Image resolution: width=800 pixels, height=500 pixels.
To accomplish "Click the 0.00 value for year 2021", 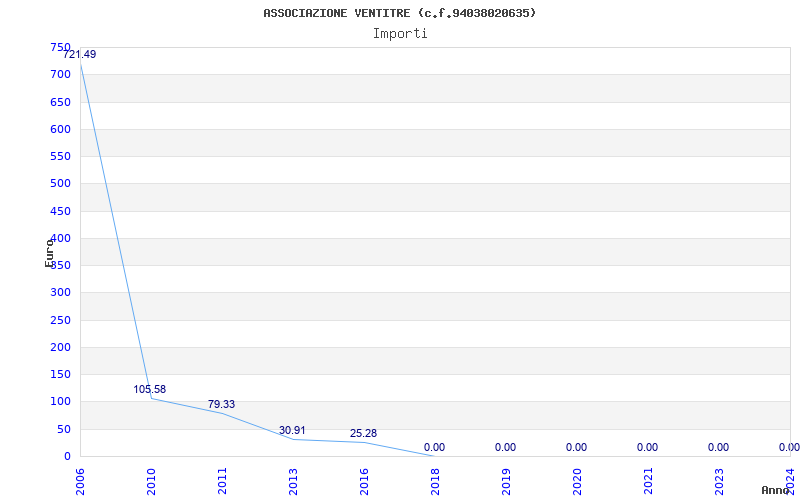I will [647, 447].
